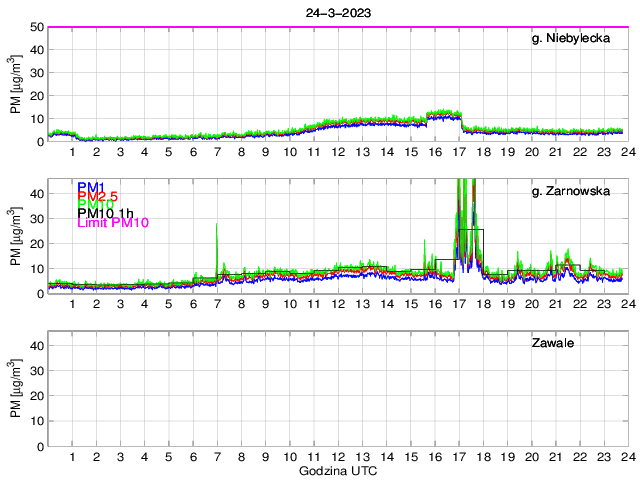Click the raised plateau near hour 16 in Niebylecka plot
The height and width of the screenshot is (480, 640).
click(444, 116)
